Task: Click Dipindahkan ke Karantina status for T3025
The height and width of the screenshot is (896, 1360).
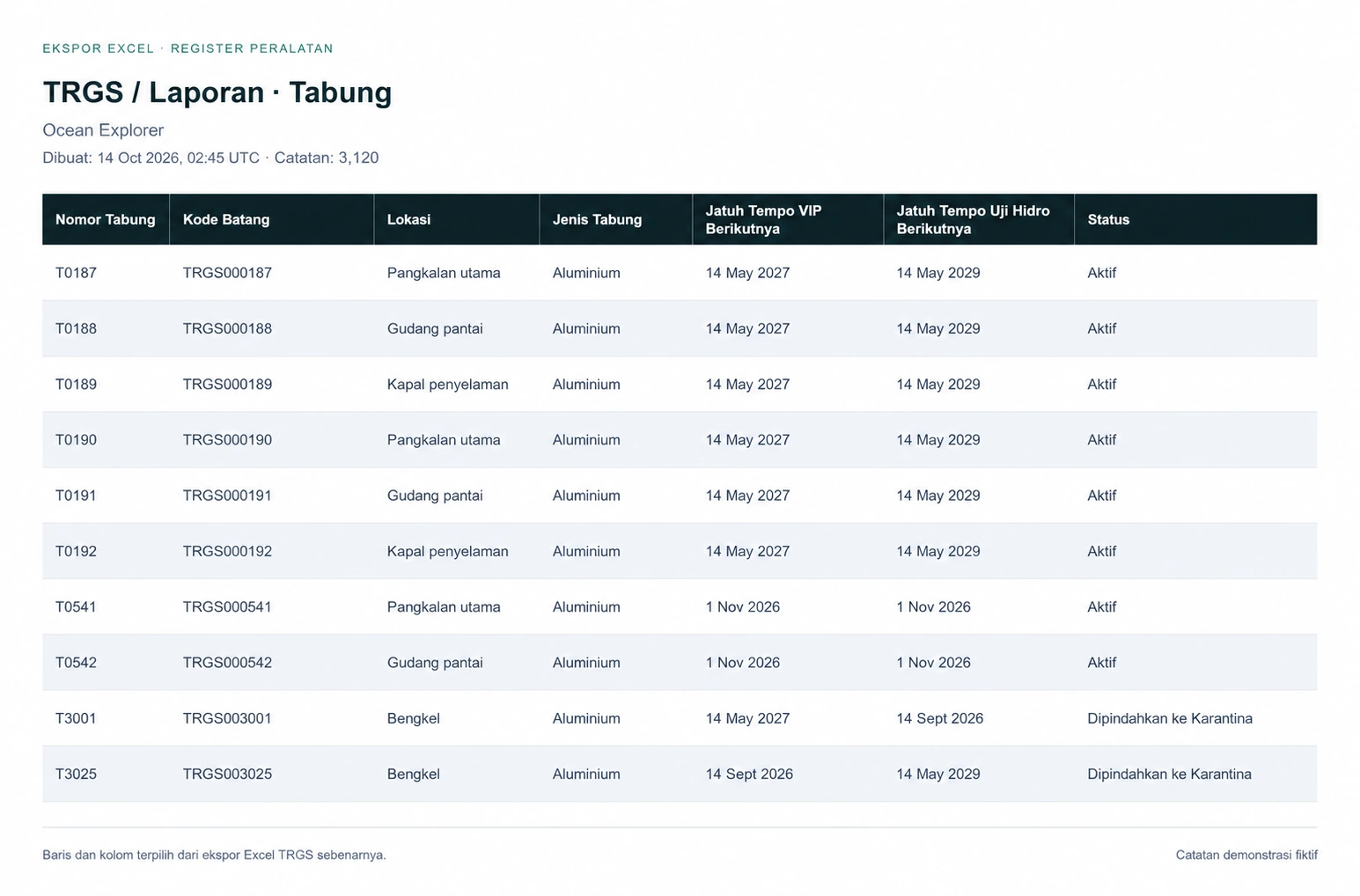Action: coord(1170,774)
